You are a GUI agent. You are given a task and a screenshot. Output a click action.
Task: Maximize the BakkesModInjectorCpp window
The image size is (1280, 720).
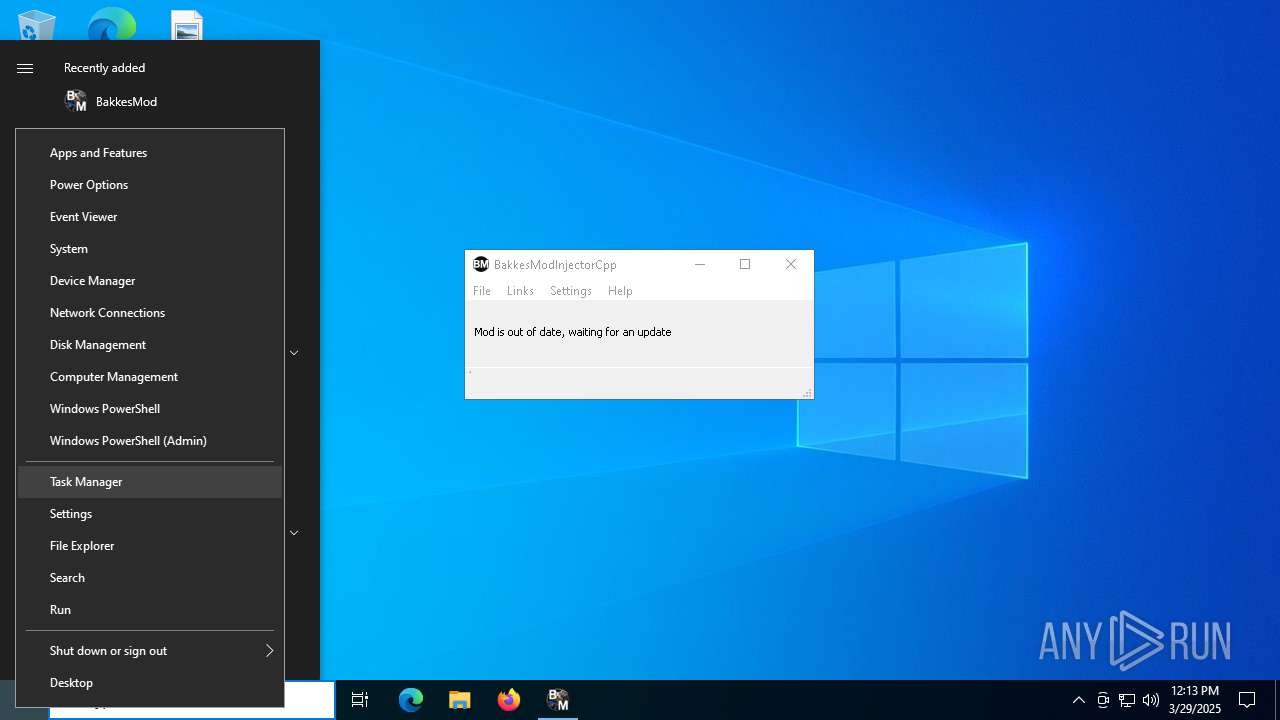pos(745,264)
